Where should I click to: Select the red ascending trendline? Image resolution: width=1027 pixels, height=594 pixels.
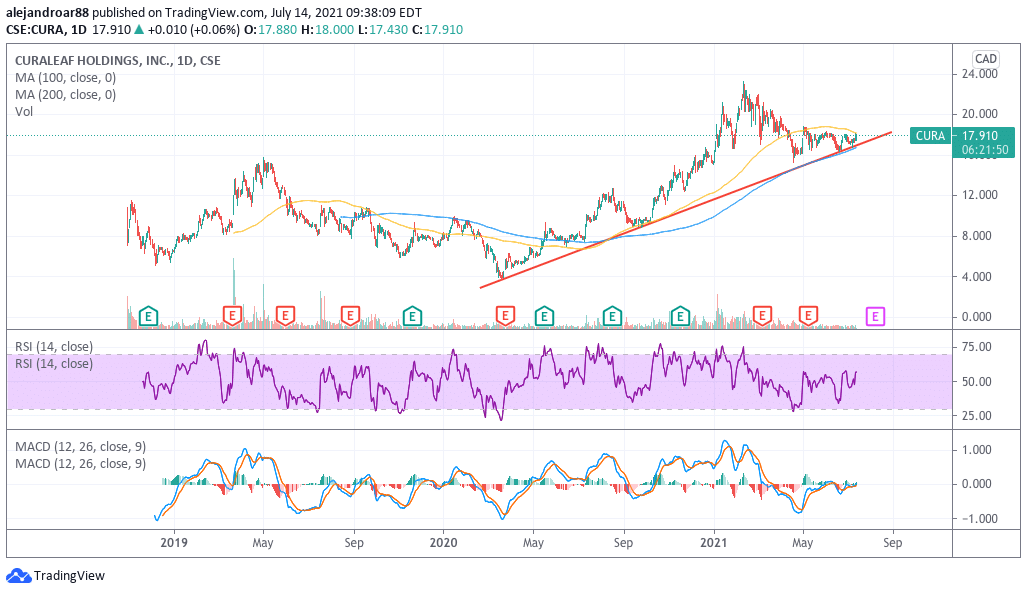click(x=685, y=210)
